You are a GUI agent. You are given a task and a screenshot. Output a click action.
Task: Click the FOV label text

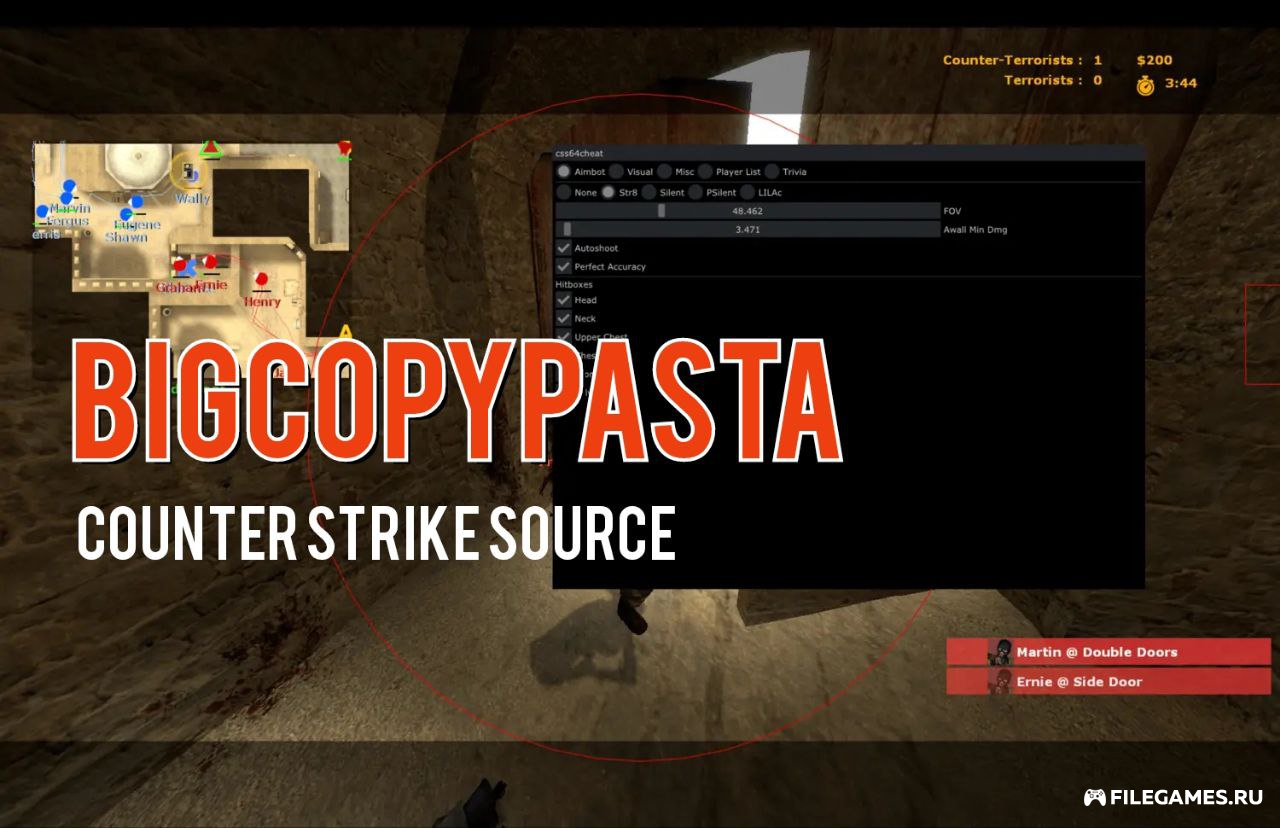coord(952,211)
